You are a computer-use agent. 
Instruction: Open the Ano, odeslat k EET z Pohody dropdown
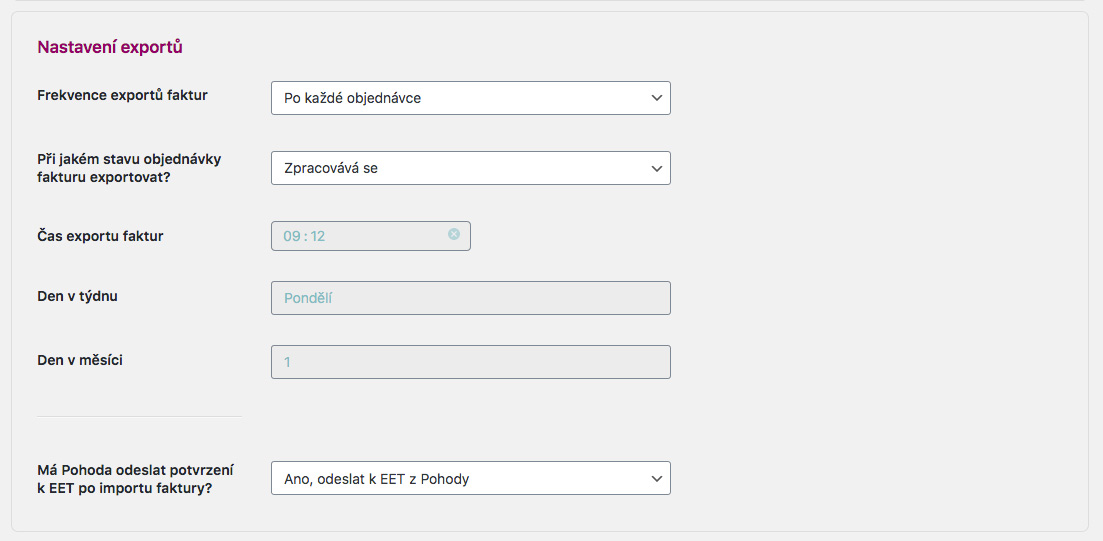tap(471, 478)
